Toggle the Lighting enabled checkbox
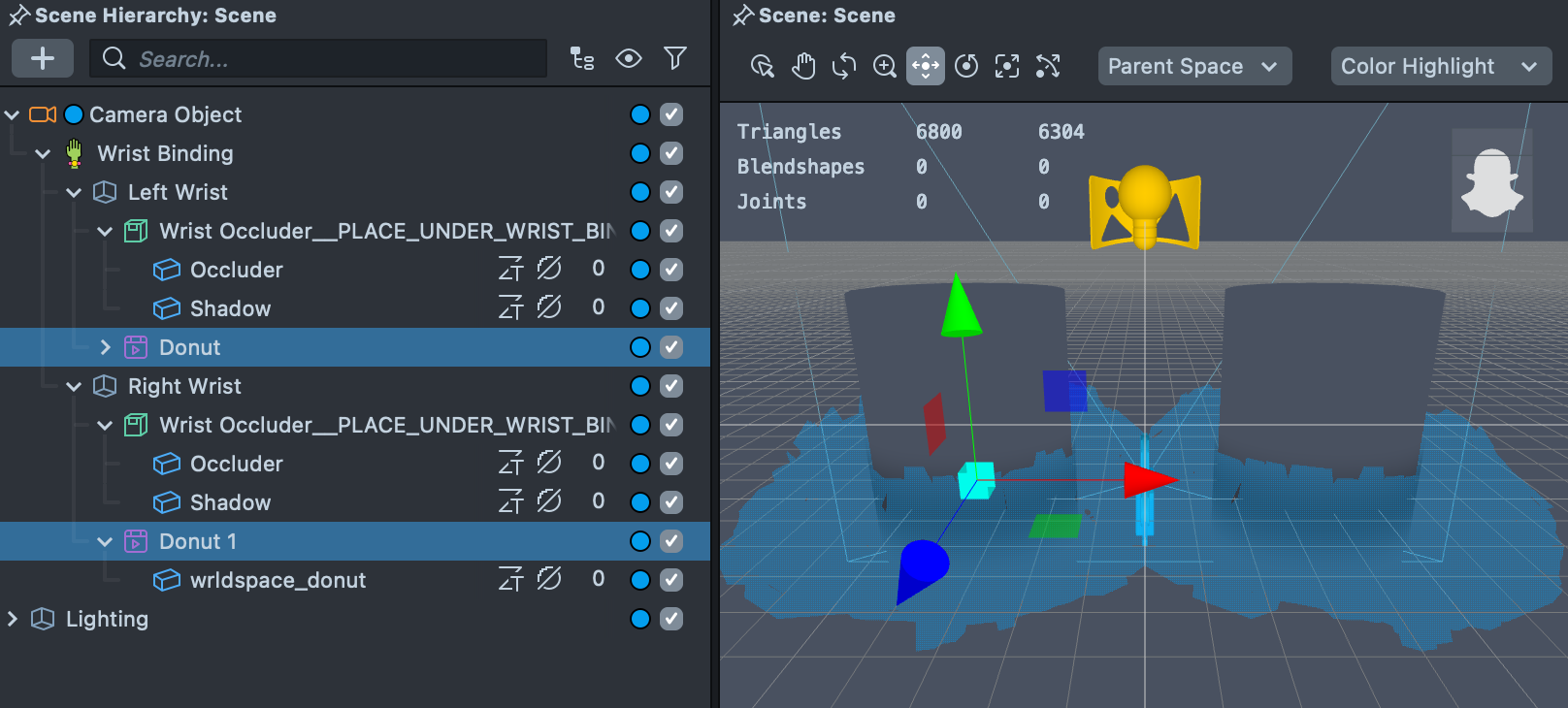This screenshot has width=1568, height=708. tap(671, 619)
